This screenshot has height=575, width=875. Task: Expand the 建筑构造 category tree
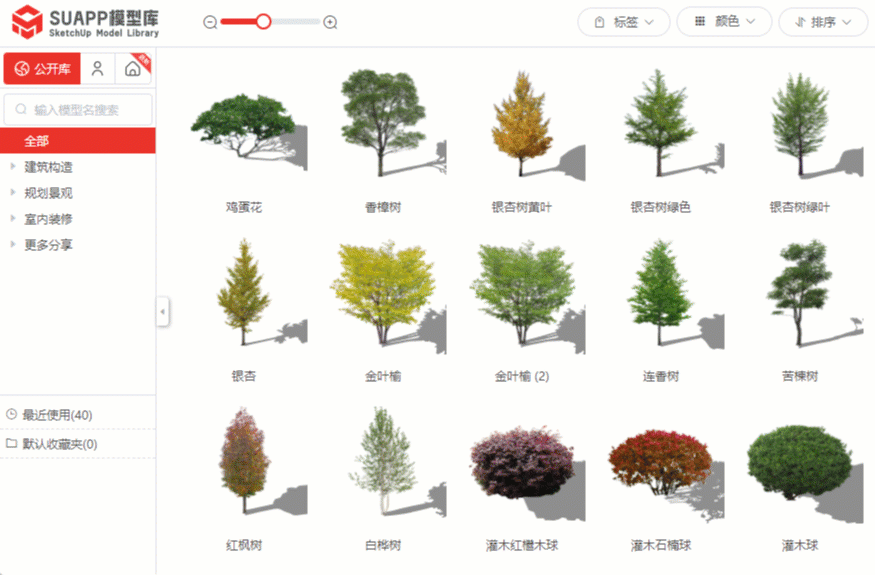[x=13, y=167]
